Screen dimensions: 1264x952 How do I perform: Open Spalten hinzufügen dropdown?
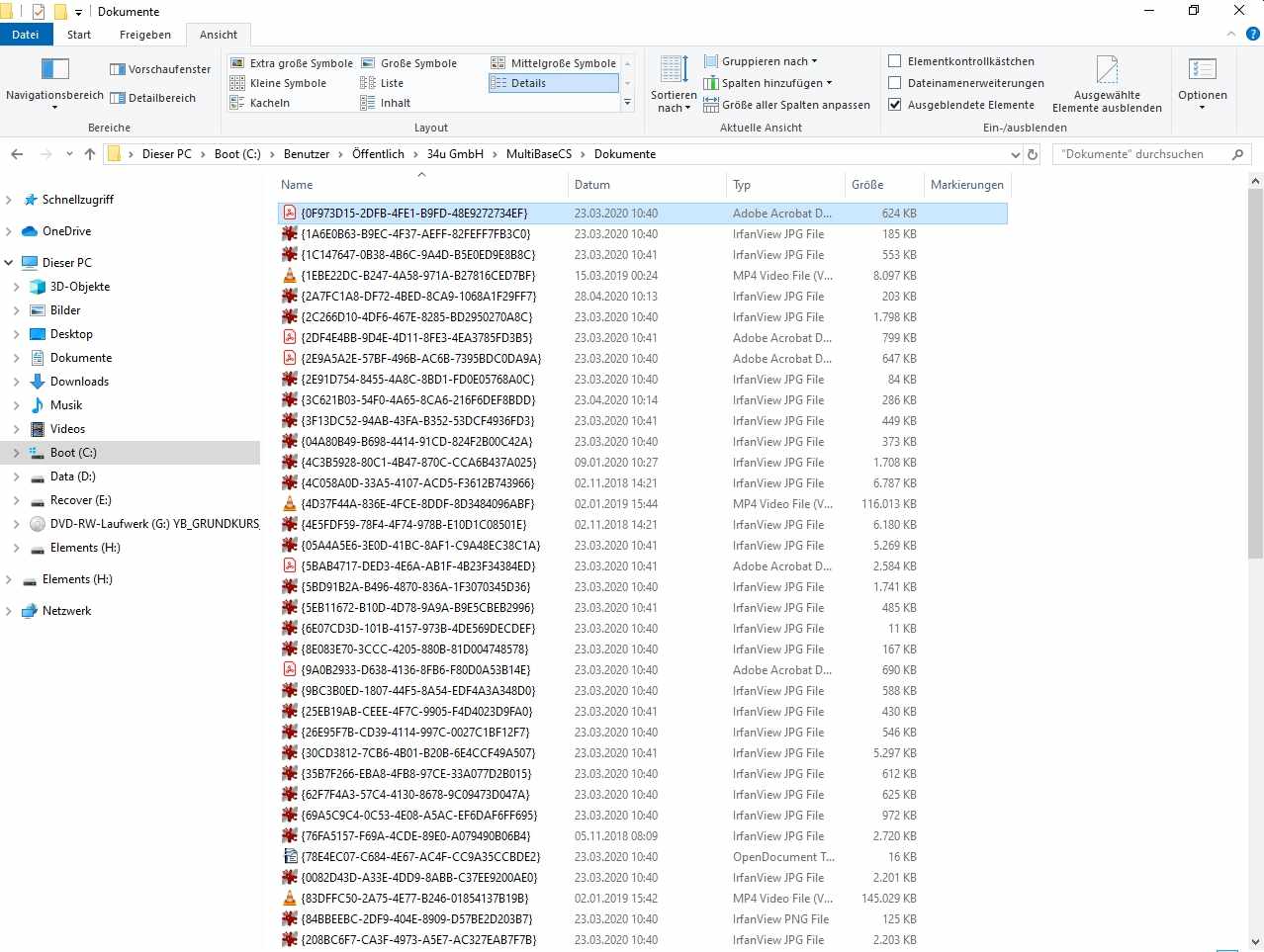pyautogui.click(x=767, y=83)
